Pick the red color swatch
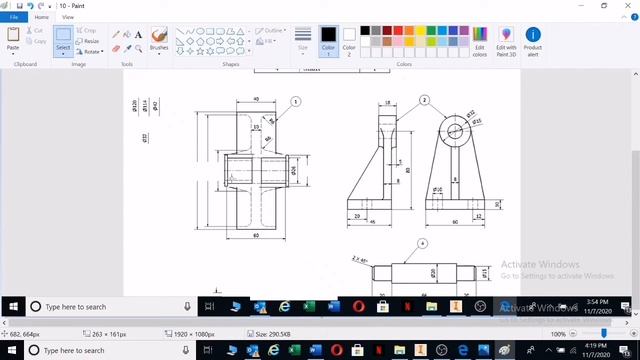 point(398,30)
